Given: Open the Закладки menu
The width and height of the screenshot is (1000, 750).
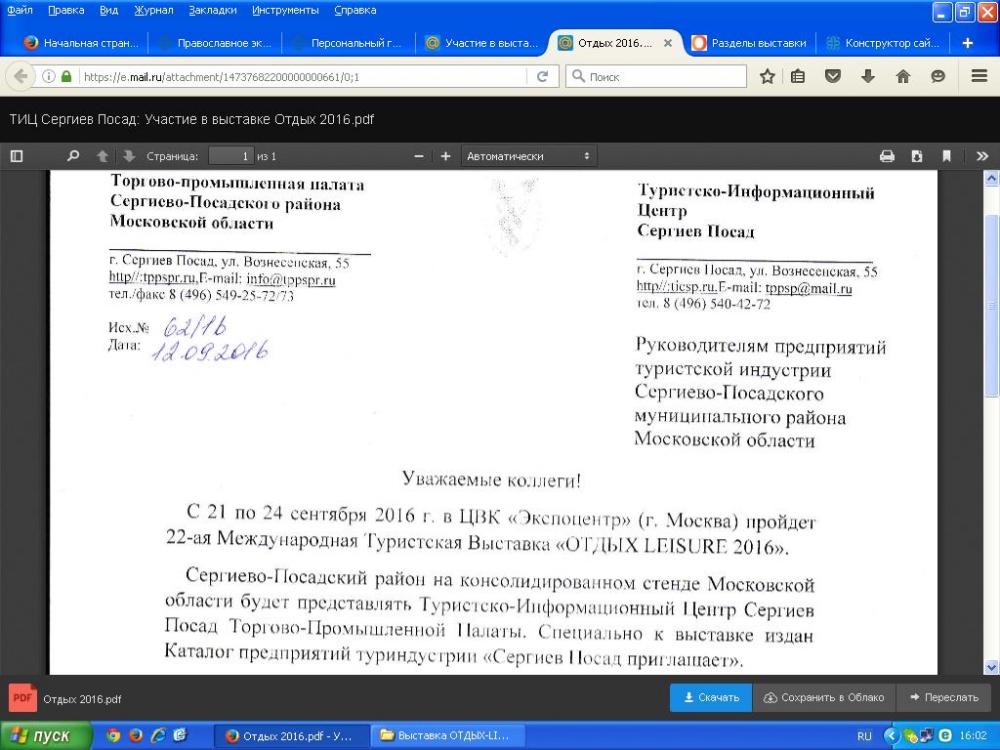Looking at the screenshot, I should click(212, 10).
